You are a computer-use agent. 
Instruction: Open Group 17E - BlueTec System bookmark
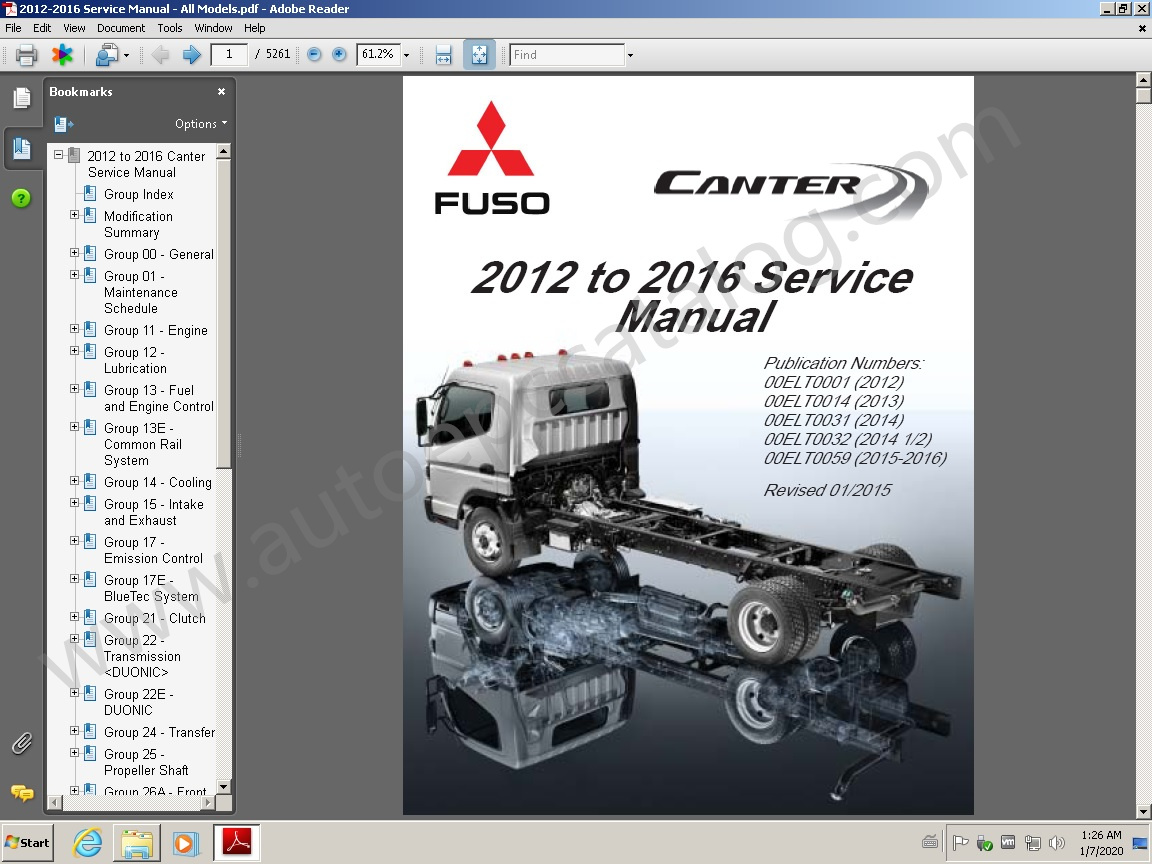coord(151,588)
